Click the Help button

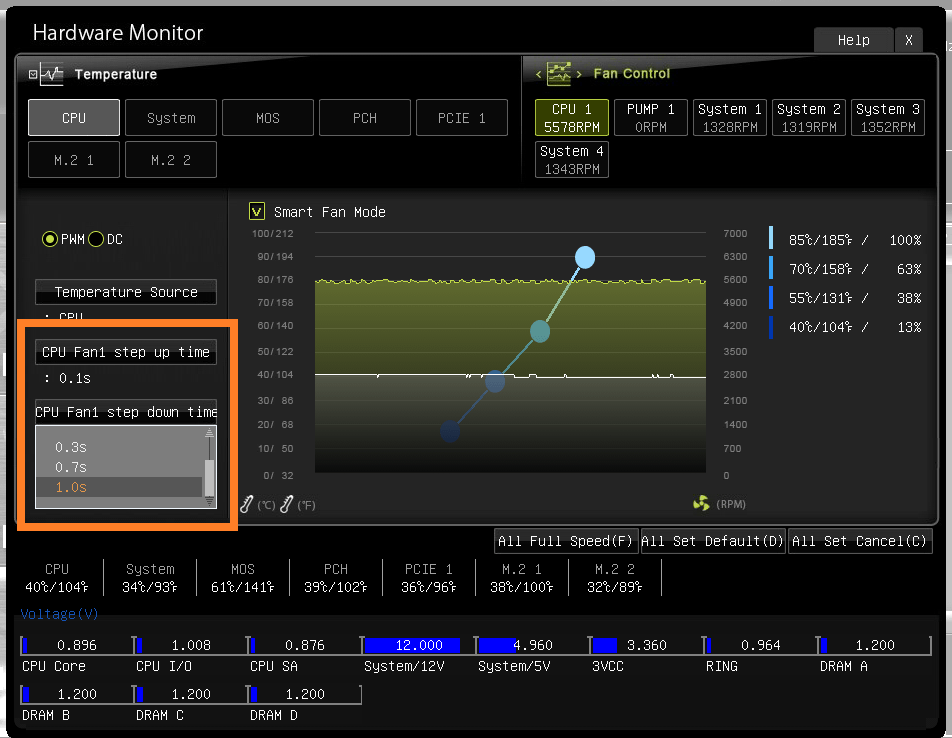click(854, 40)
